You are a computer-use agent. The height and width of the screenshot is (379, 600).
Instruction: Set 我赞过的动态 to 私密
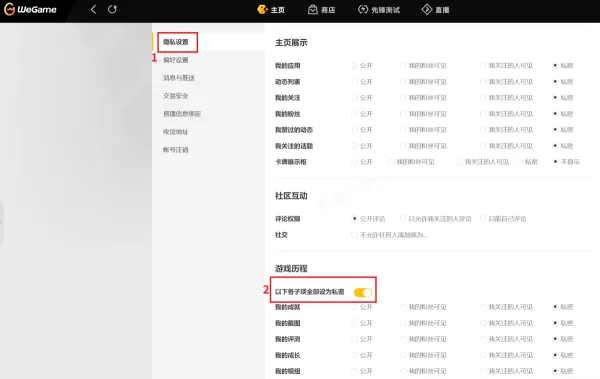pos(555,130)
